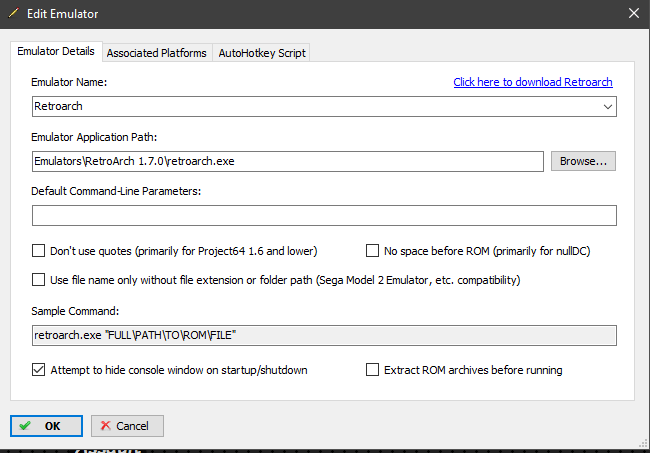
Task: Toggle Use file name only checkbox
Action: tap(40, 280)
